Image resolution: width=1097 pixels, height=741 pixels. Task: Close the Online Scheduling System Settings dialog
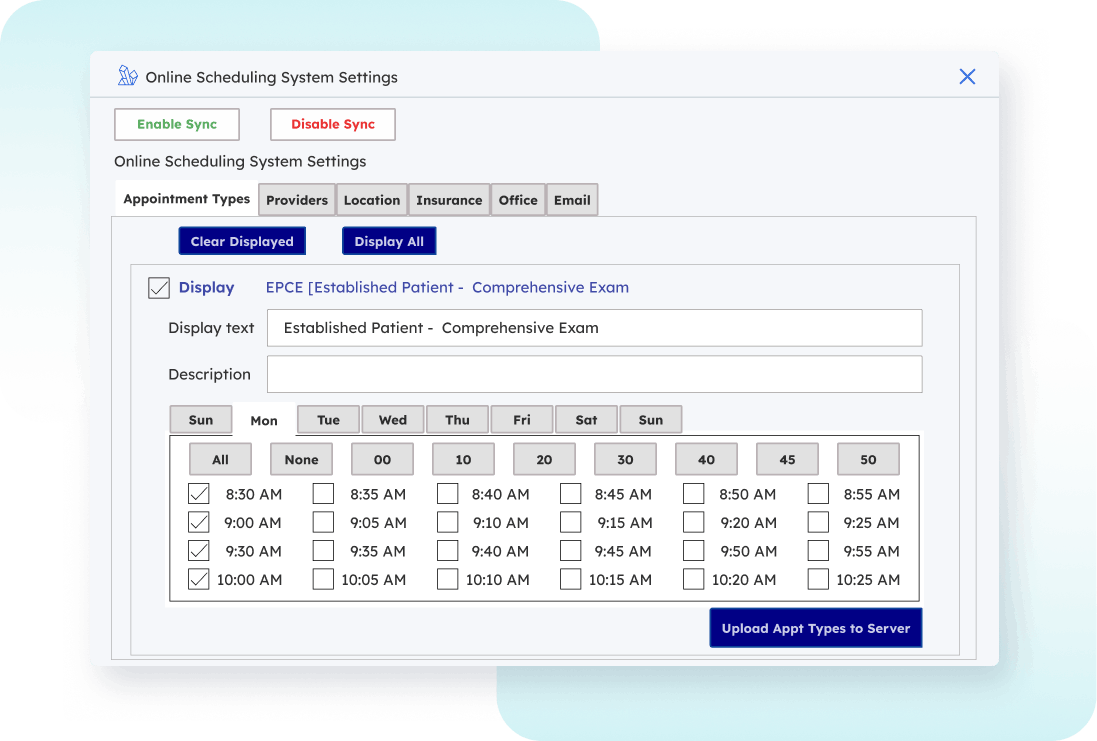coord(967,77)
